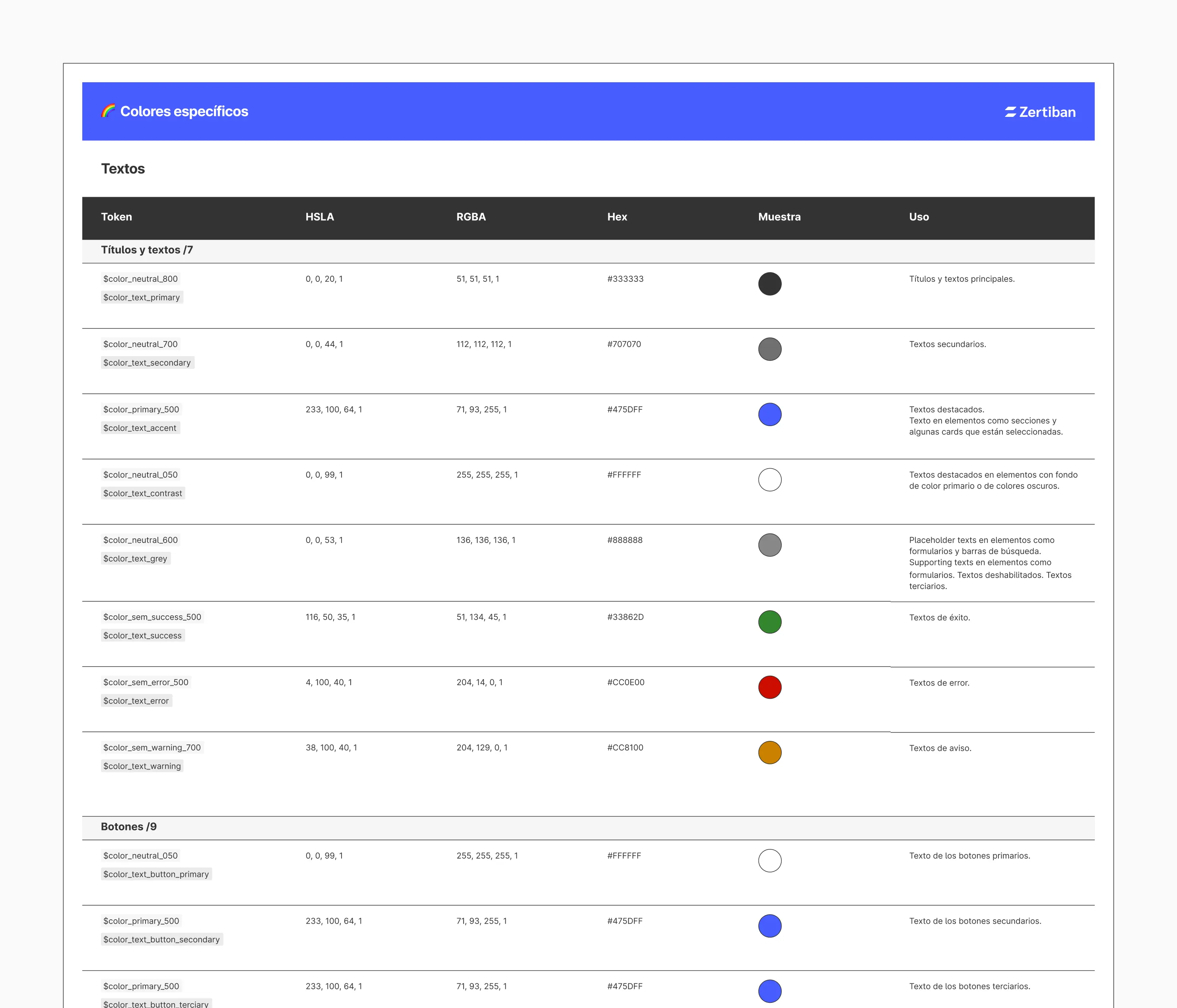Select the 'Títulos y textos /7' section row
Image resolution: width=1177 pixels, height=1008 pixels.
pos(147,250)
